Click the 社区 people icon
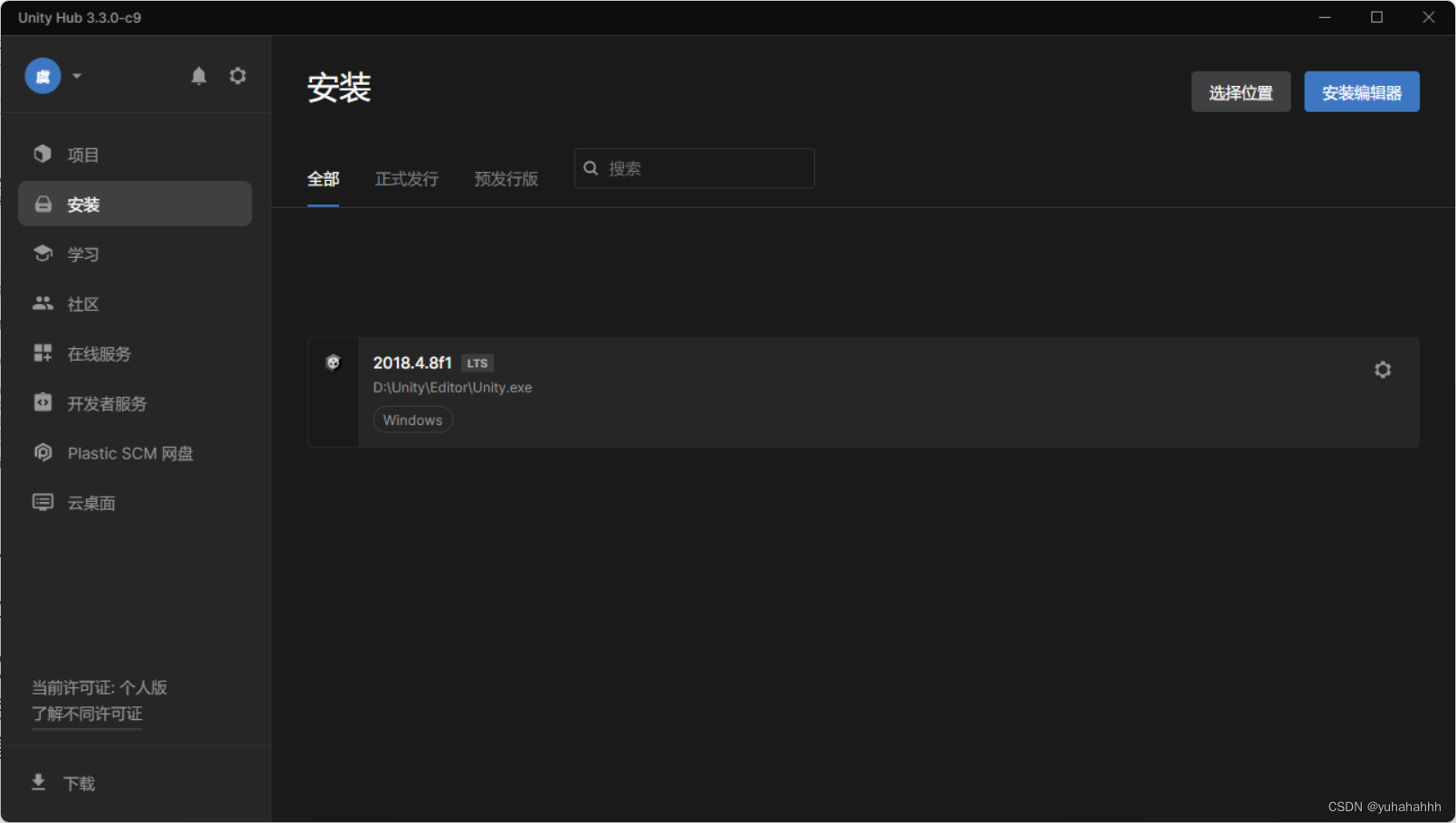Screen dimensions: 1456x823 [43, 303]
